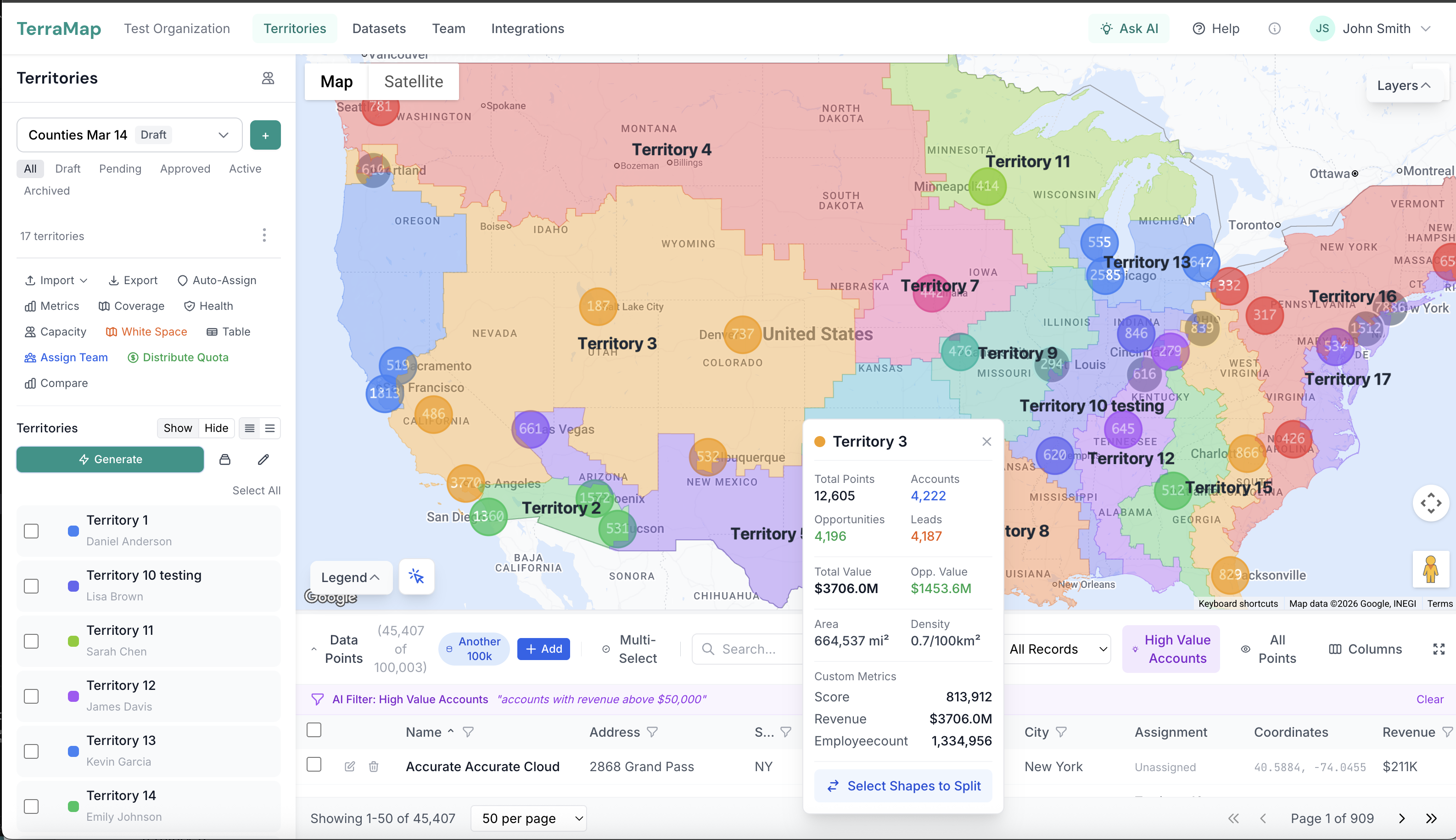Edit the Accurate Accurate Cloud row
The height and width of the screenshot is (840, 1456).
click(x=350, y=766)
